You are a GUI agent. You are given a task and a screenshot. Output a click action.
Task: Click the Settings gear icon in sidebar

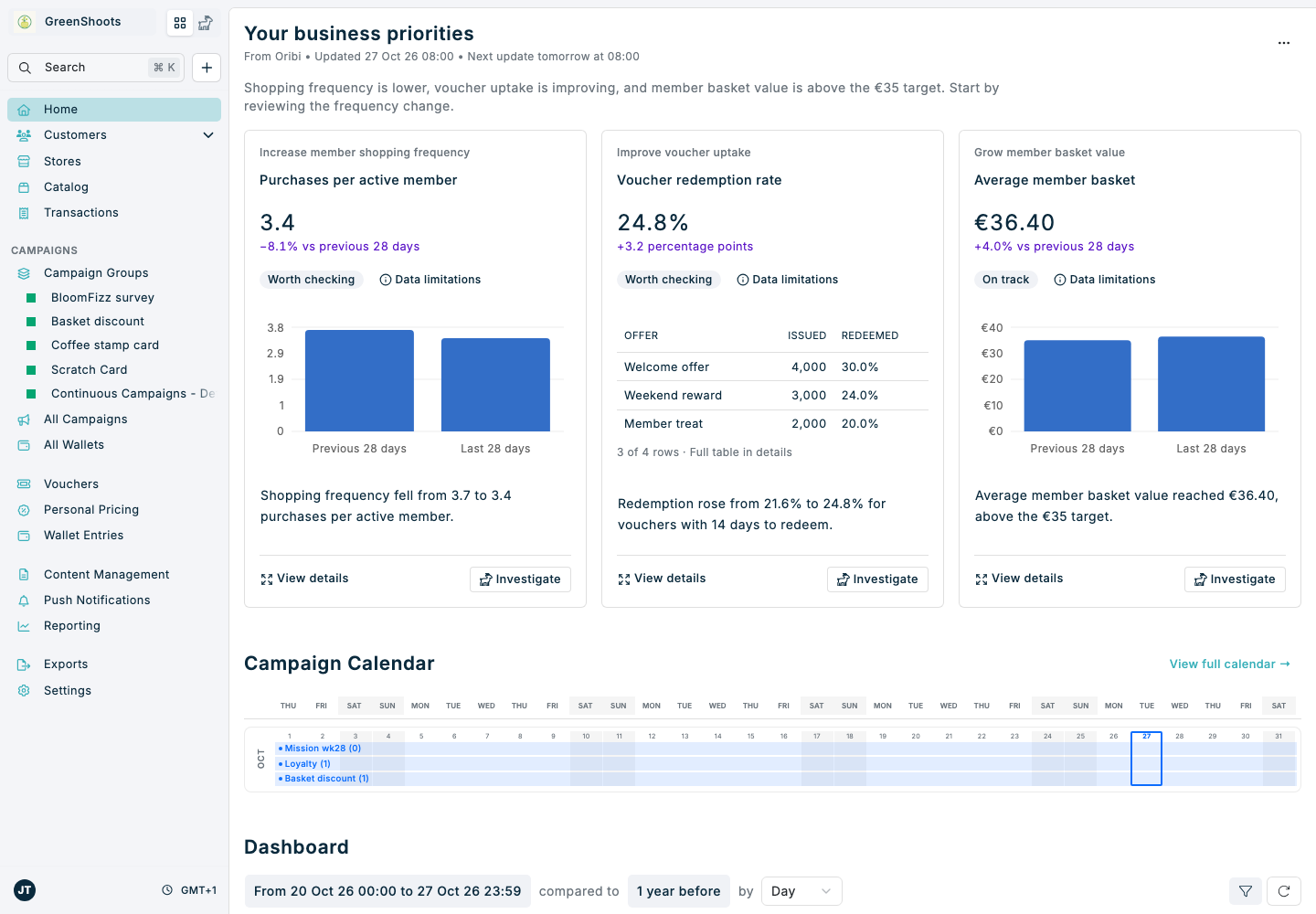(x=24, y=691)
